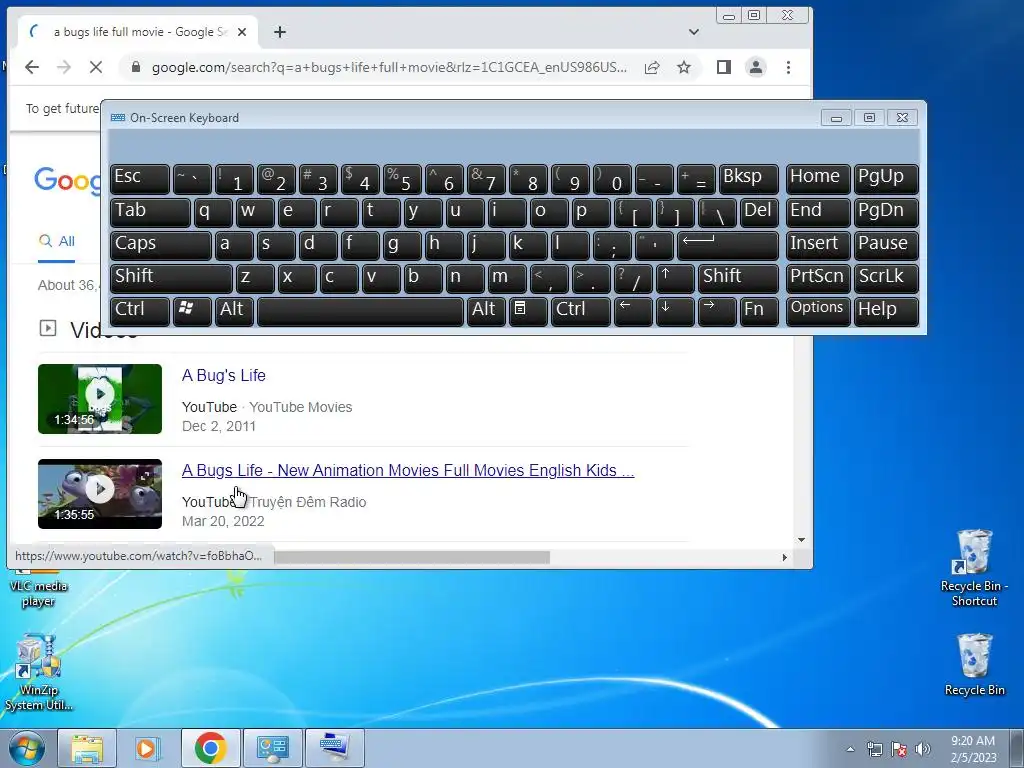Click the Enter arrow key on keyboard
This screenshot has width=1024, height=768.
point(728,246)
